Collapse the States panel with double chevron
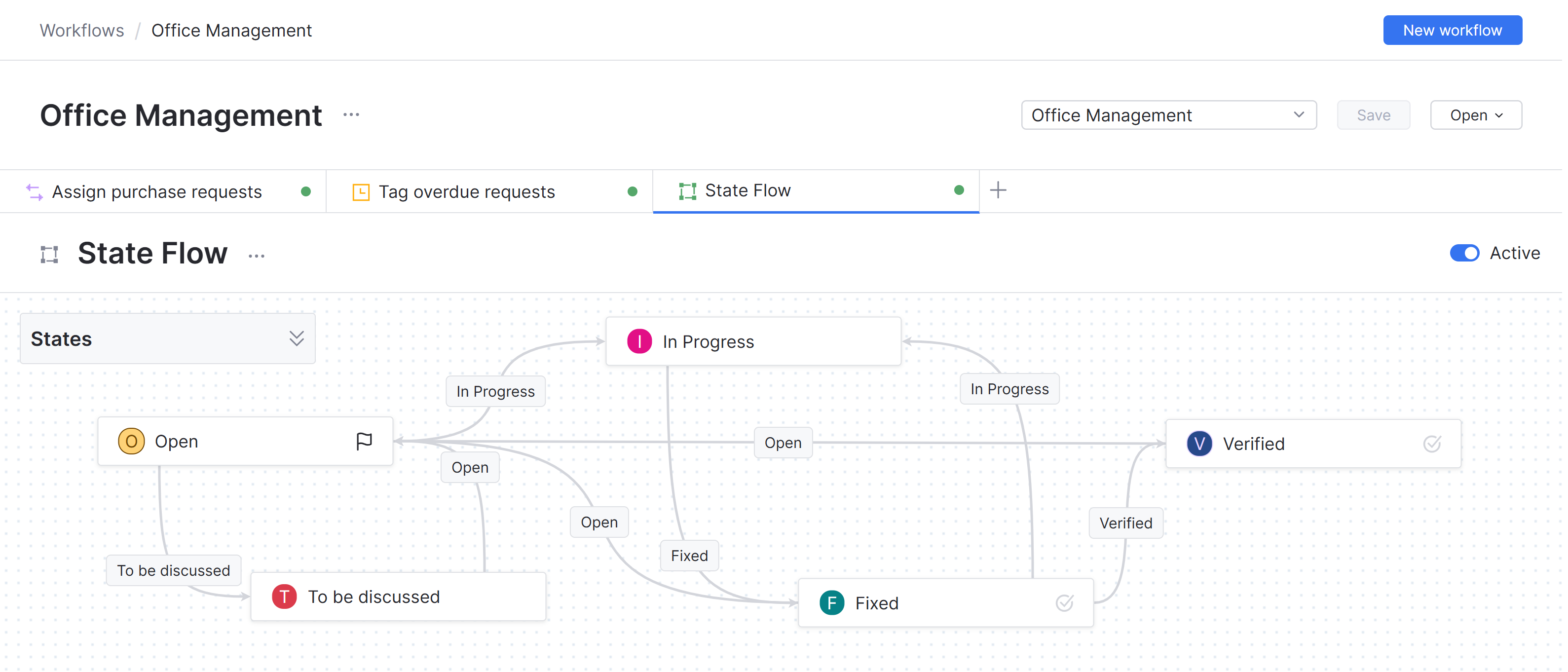Screen dimensions: 1568x672 297,338
